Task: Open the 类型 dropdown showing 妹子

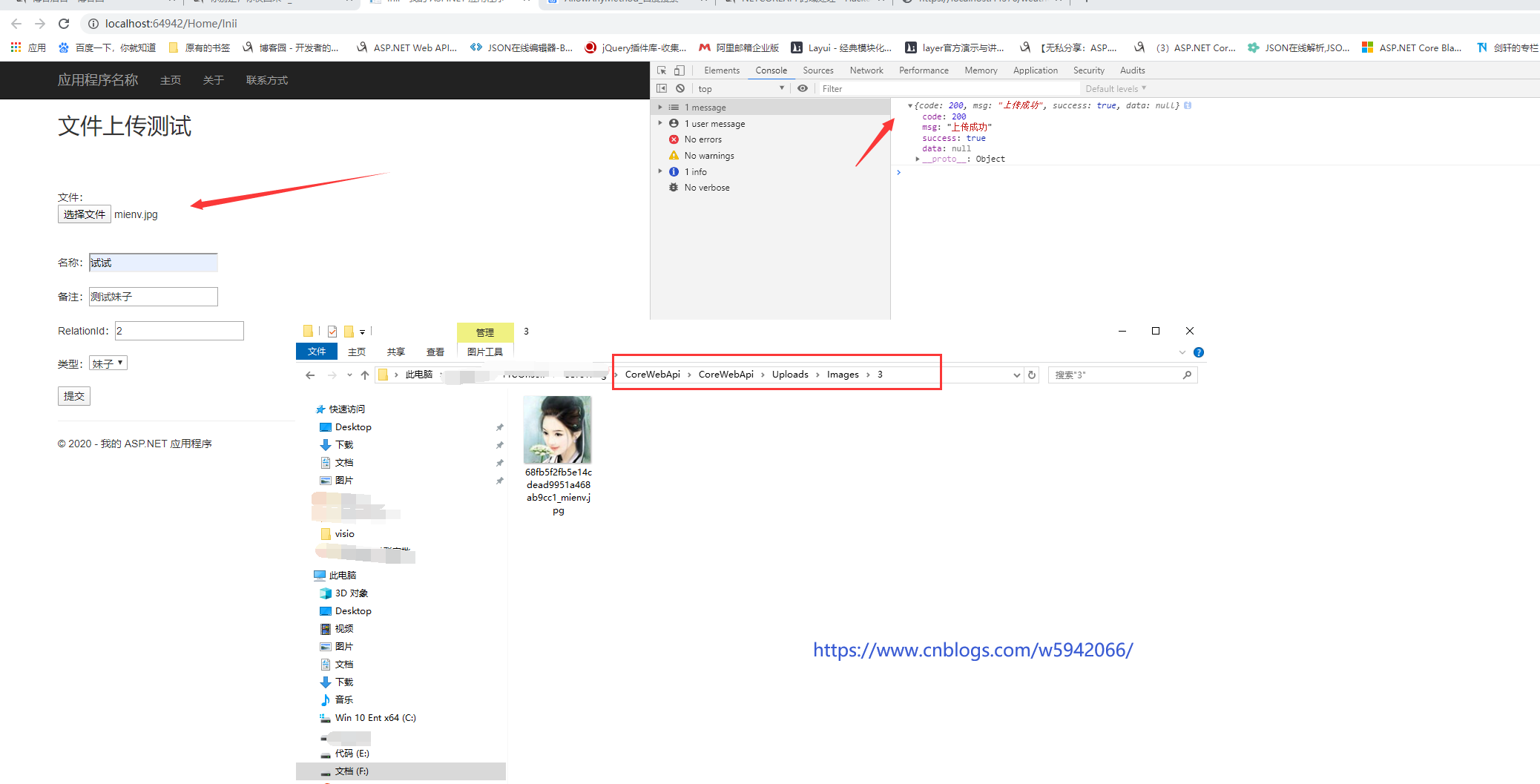Action: 108,363
